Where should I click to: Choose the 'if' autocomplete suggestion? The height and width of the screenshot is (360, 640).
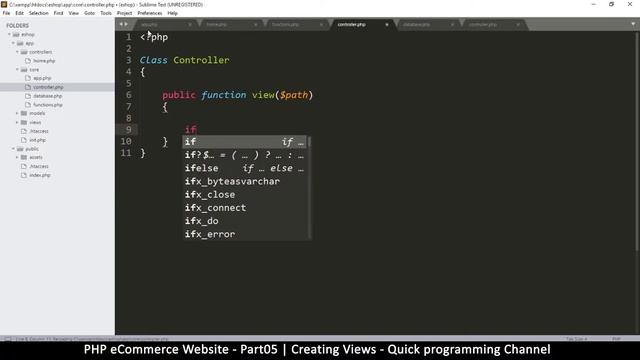tap(244, 142)
